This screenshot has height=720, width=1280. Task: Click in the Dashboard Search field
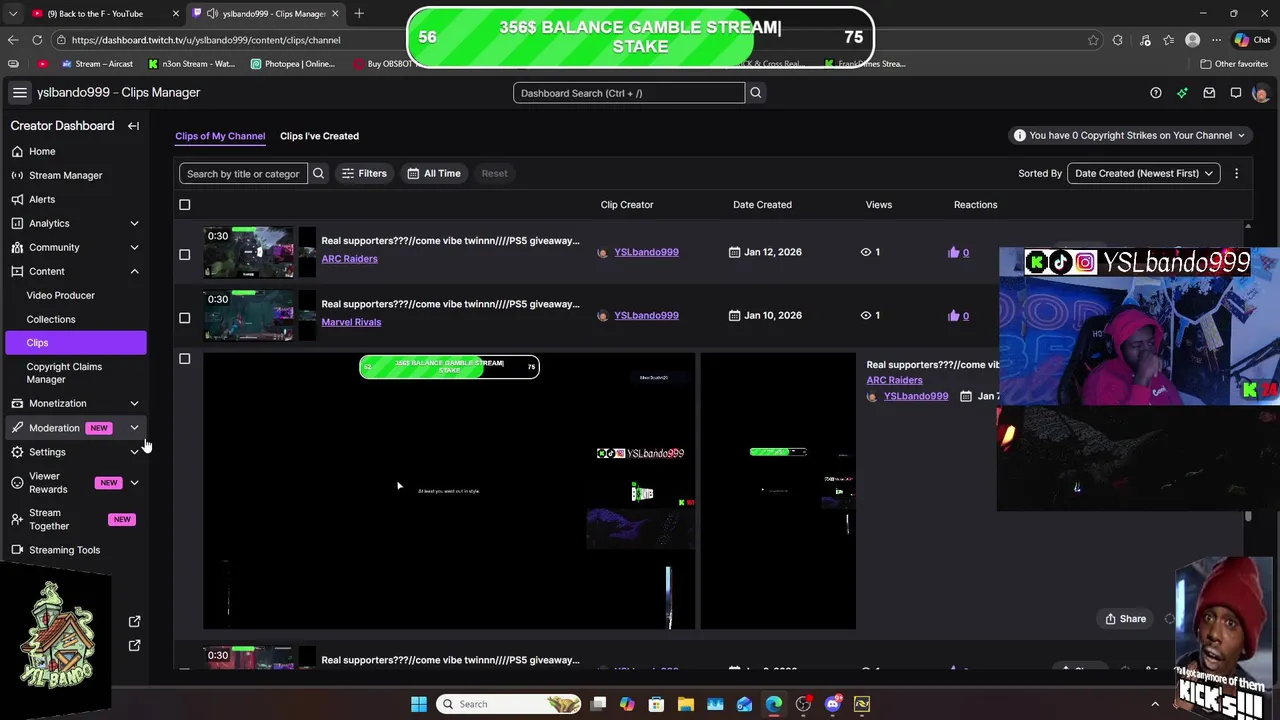(x=629, y=93)
